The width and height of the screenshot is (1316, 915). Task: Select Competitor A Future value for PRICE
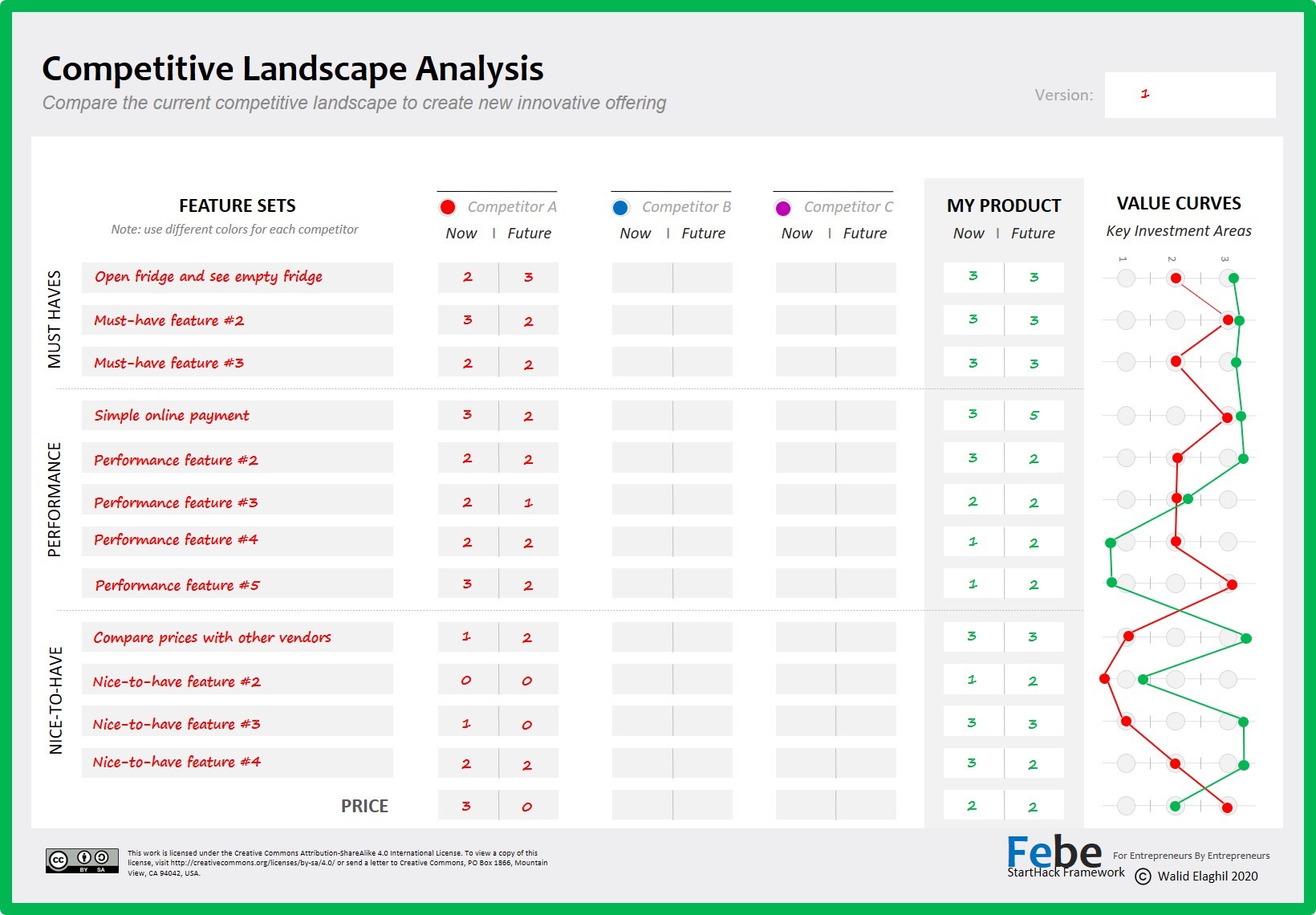(x=529, y=805)
